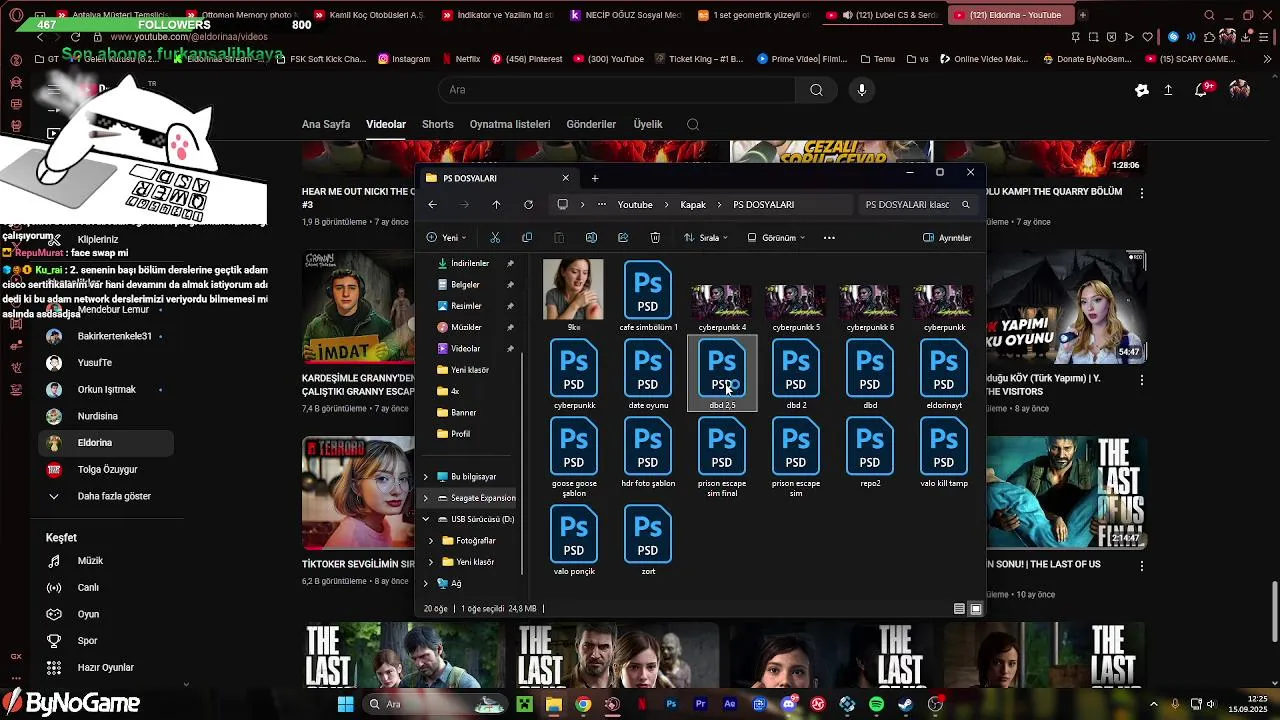The image size is (1280, 720).
Task: Click the Rename icon in Explorer toolbar
Action: coord(591,238)
